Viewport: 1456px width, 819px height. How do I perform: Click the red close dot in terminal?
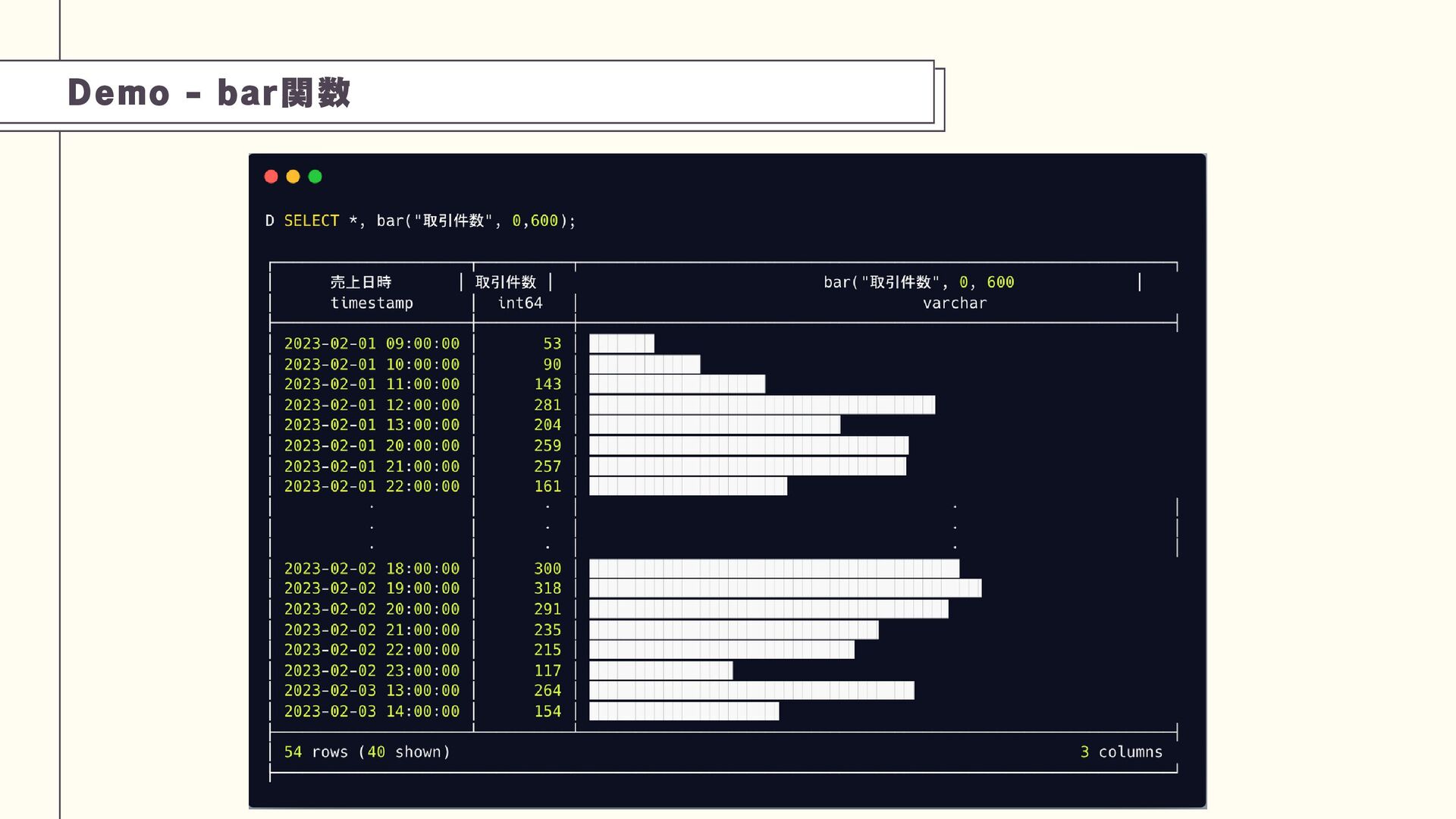(x=271, y=177)
